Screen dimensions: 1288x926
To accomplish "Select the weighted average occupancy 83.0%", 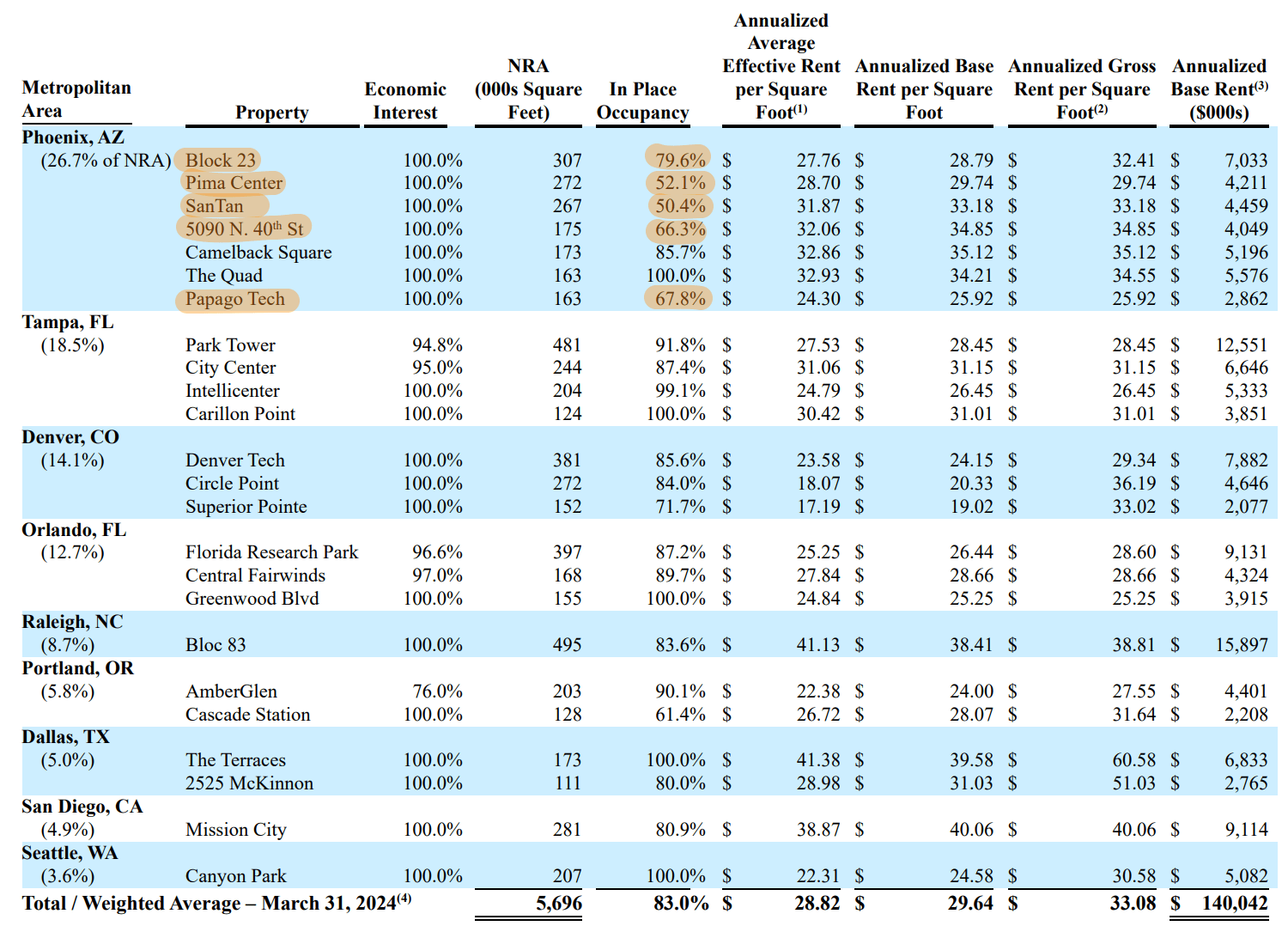I will point(681,904).
